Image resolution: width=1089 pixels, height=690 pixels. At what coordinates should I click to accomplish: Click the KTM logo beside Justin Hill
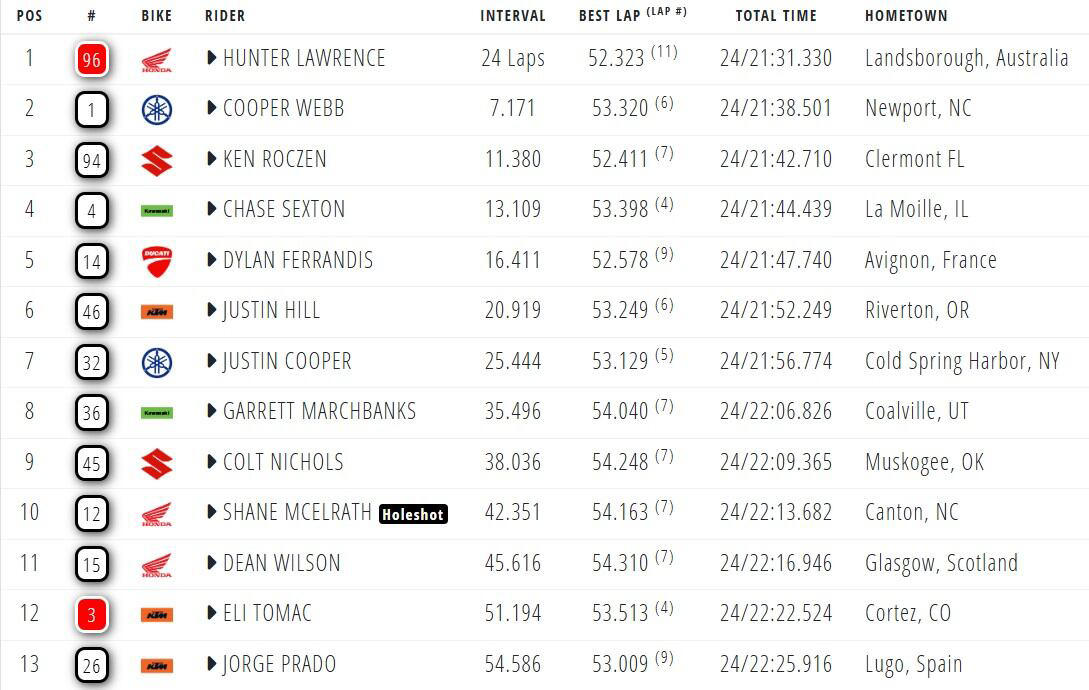coord(156,312)
